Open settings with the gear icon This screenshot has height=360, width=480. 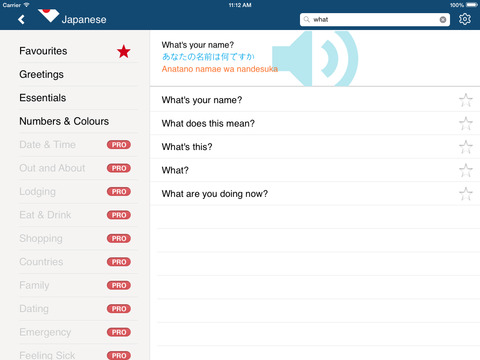pos(465,19)
